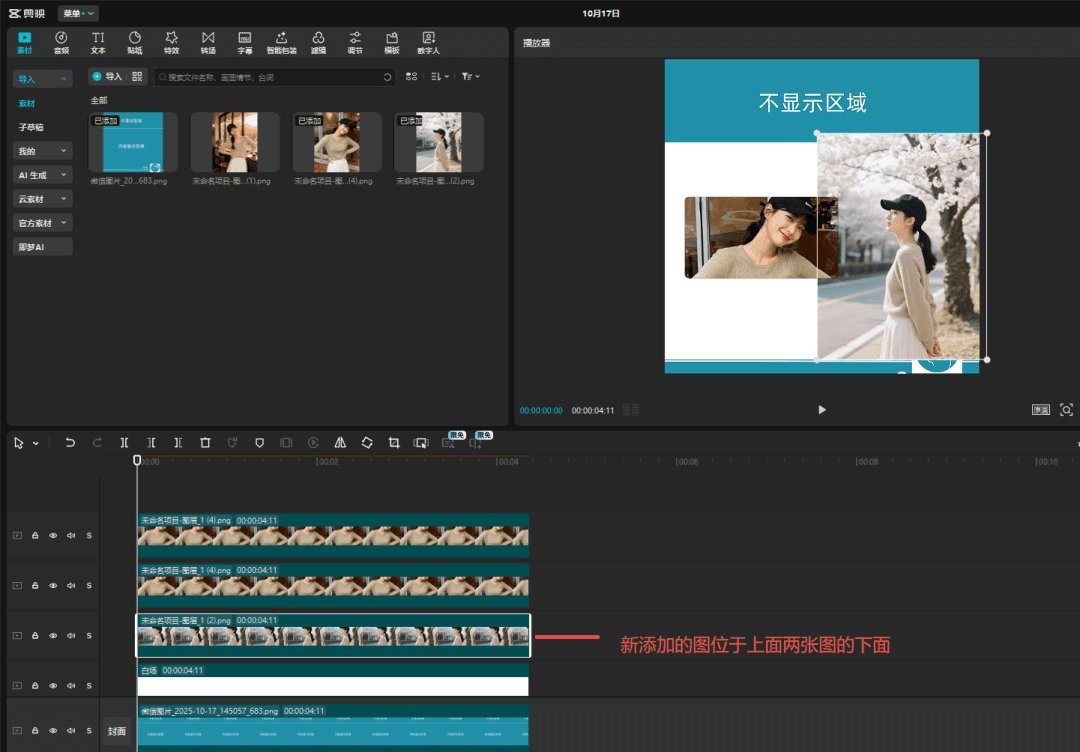Screen dimensions: 1080x752
Task: Lock the 白场 track
Action: click(x=35, y=686)
